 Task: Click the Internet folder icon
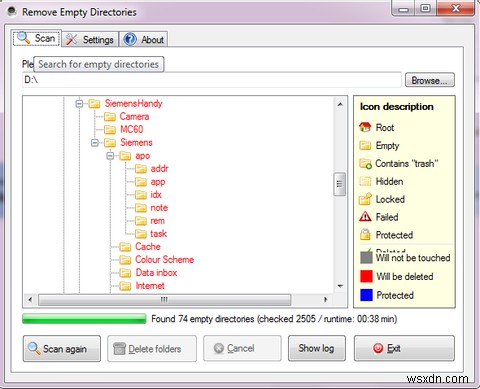(x=125, y=286)
